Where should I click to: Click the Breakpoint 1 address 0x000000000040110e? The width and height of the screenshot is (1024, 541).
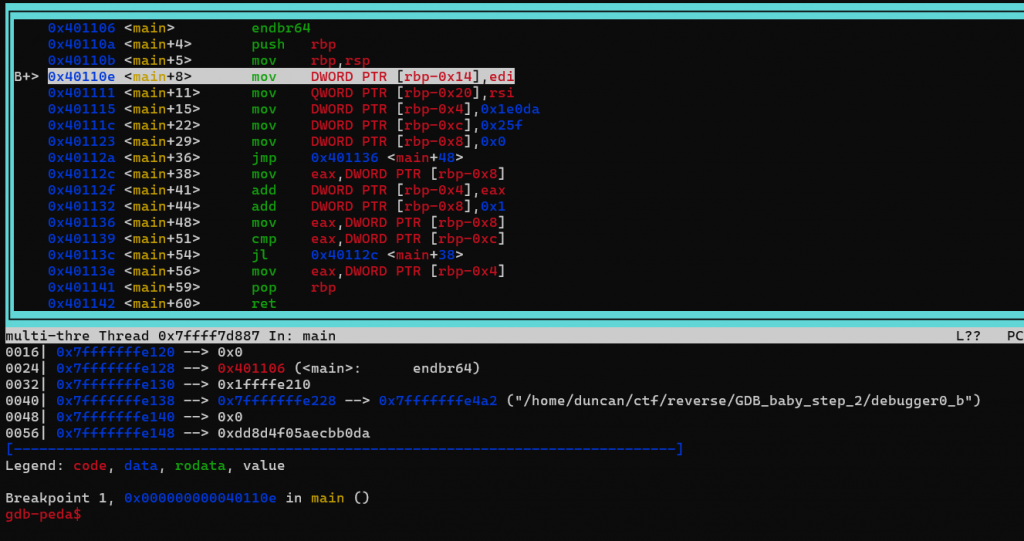tap(200, 498)
